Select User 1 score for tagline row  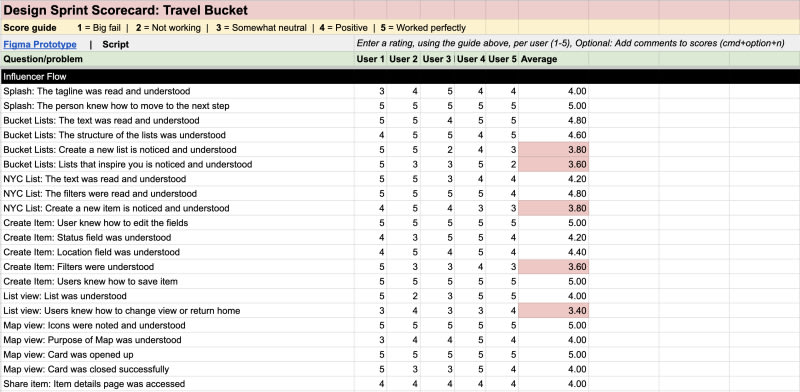click(x=371, y=91)
